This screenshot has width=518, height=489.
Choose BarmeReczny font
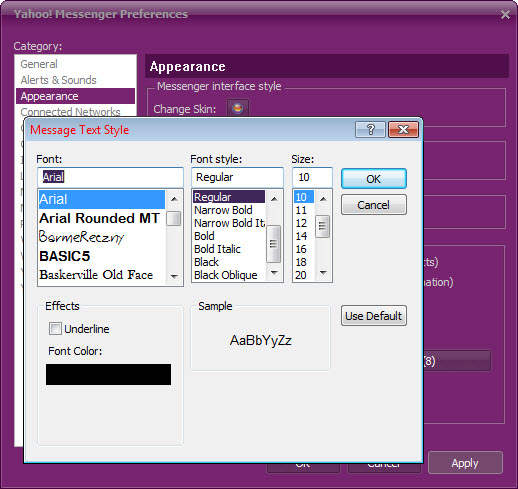[x=102, y=237]
